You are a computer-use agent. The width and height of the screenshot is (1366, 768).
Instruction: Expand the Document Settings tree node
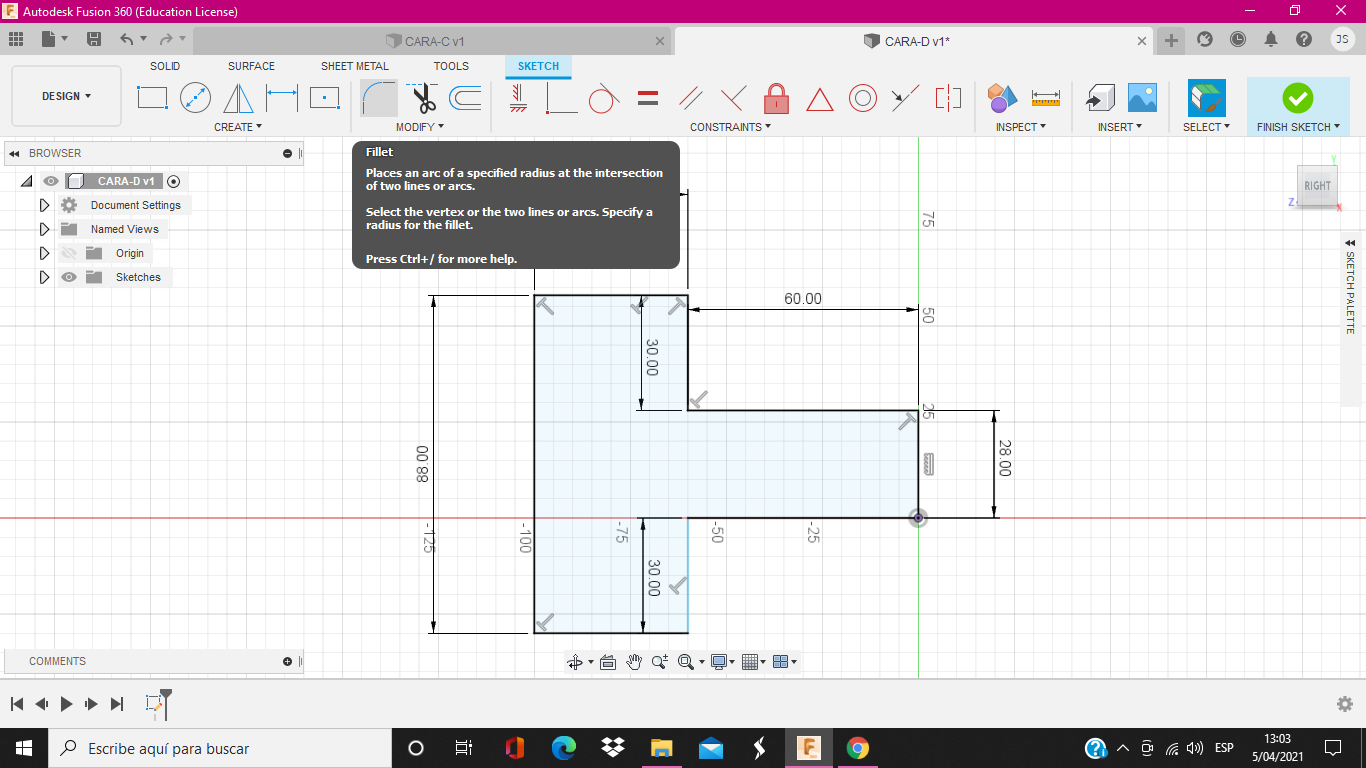click(44, 205)
